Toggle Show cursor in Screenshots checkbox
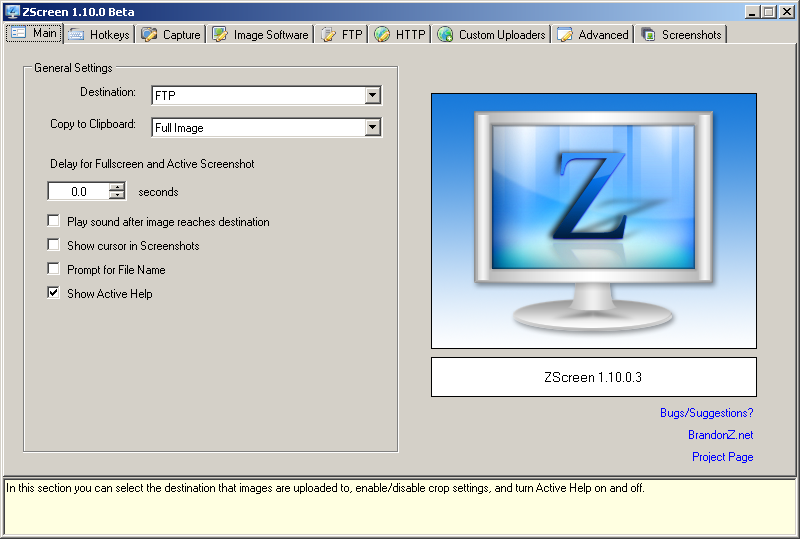This screenshot has width=800, height=539. coord(54,244)
